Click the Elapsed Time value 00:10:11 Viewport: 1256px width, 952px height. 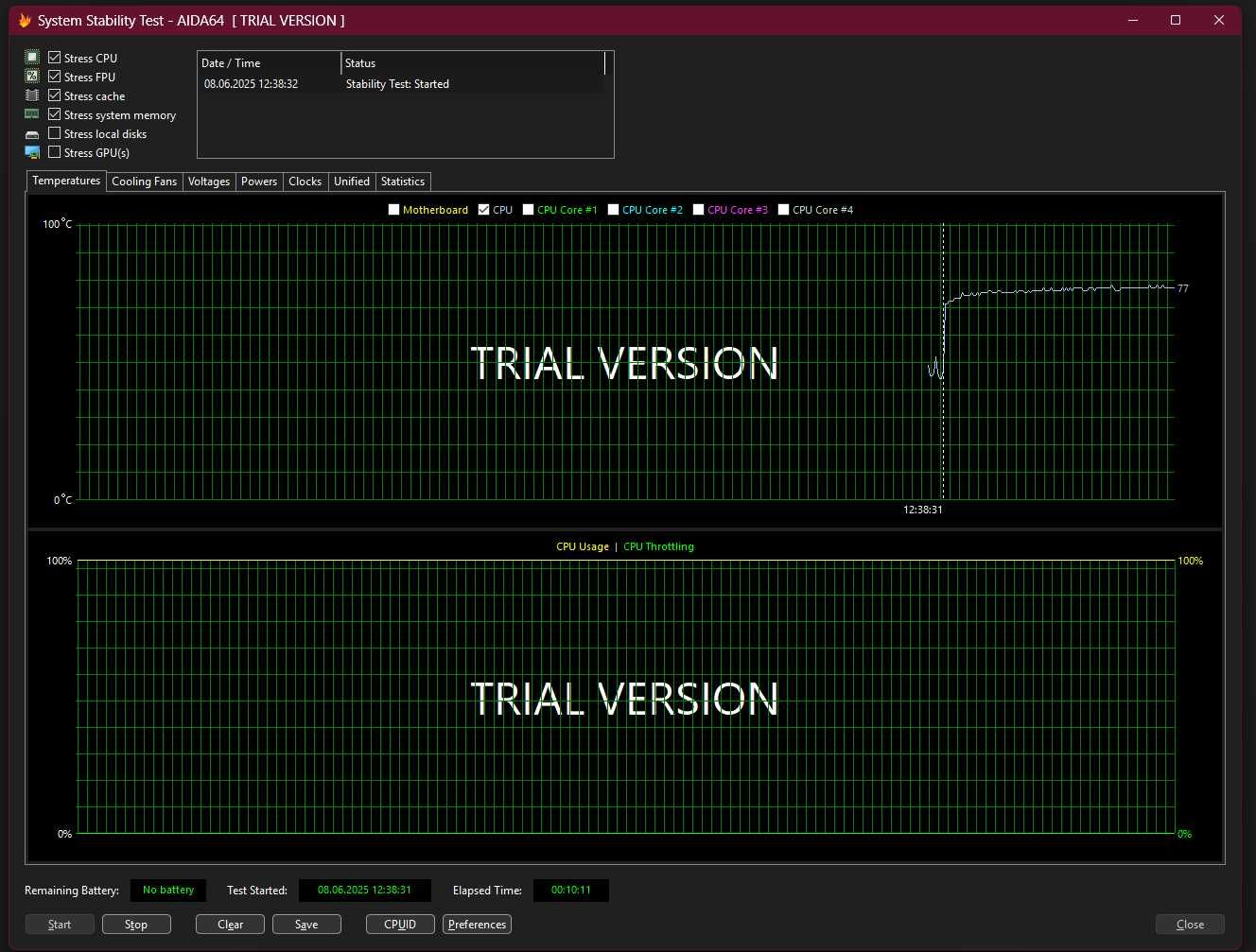tap(571, 891)
